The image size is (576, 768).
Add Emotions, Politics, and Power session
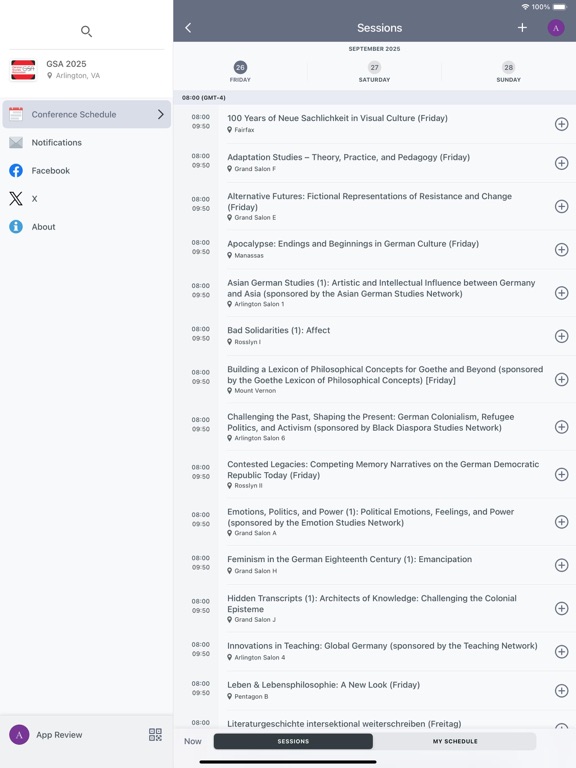click(x=561, y=522)
